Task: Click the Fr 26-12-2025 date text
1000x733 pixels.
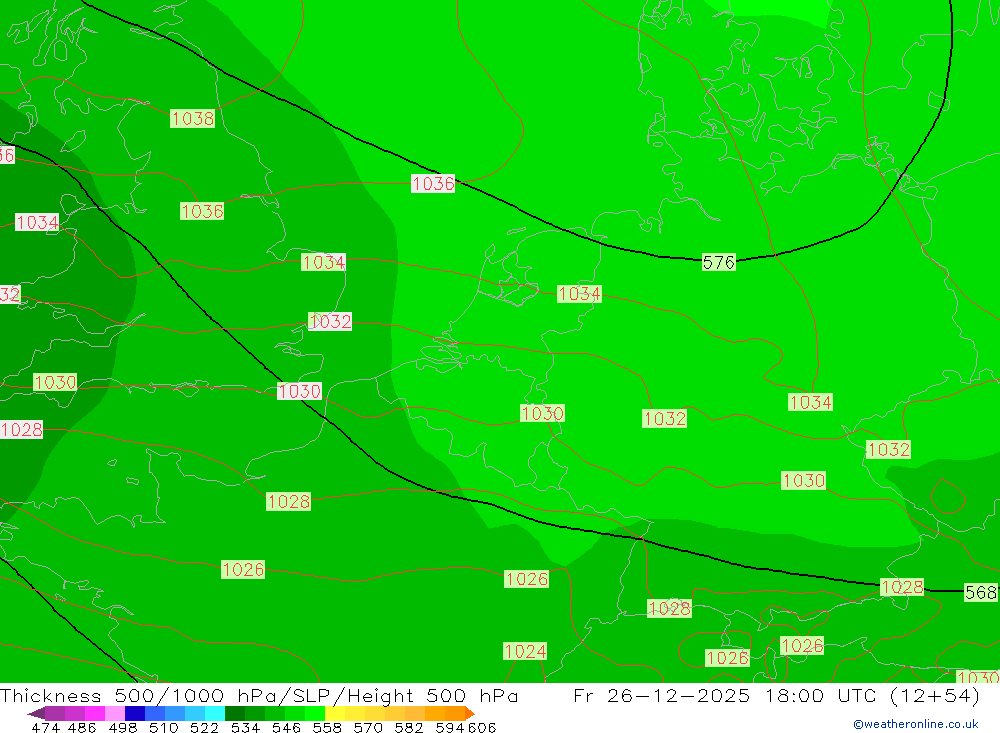Action: [661, 695]
